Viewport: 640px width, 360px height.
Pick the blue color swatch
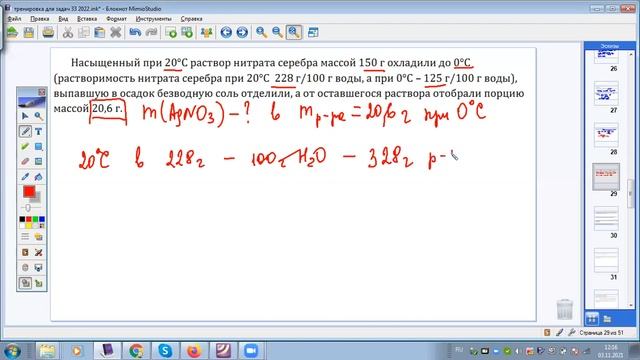pos(42,220)
